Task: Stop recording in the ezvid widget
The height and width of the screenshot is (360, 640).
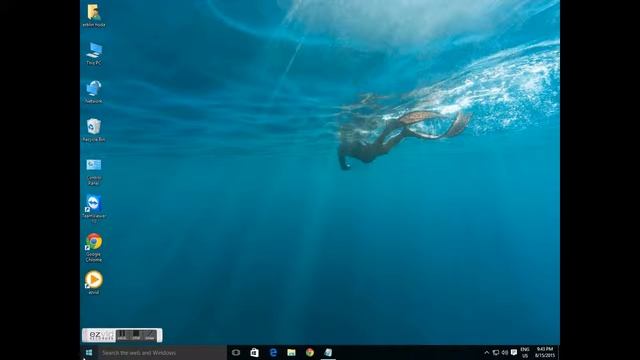Action: pyautogui.click(x=136, y=336)
